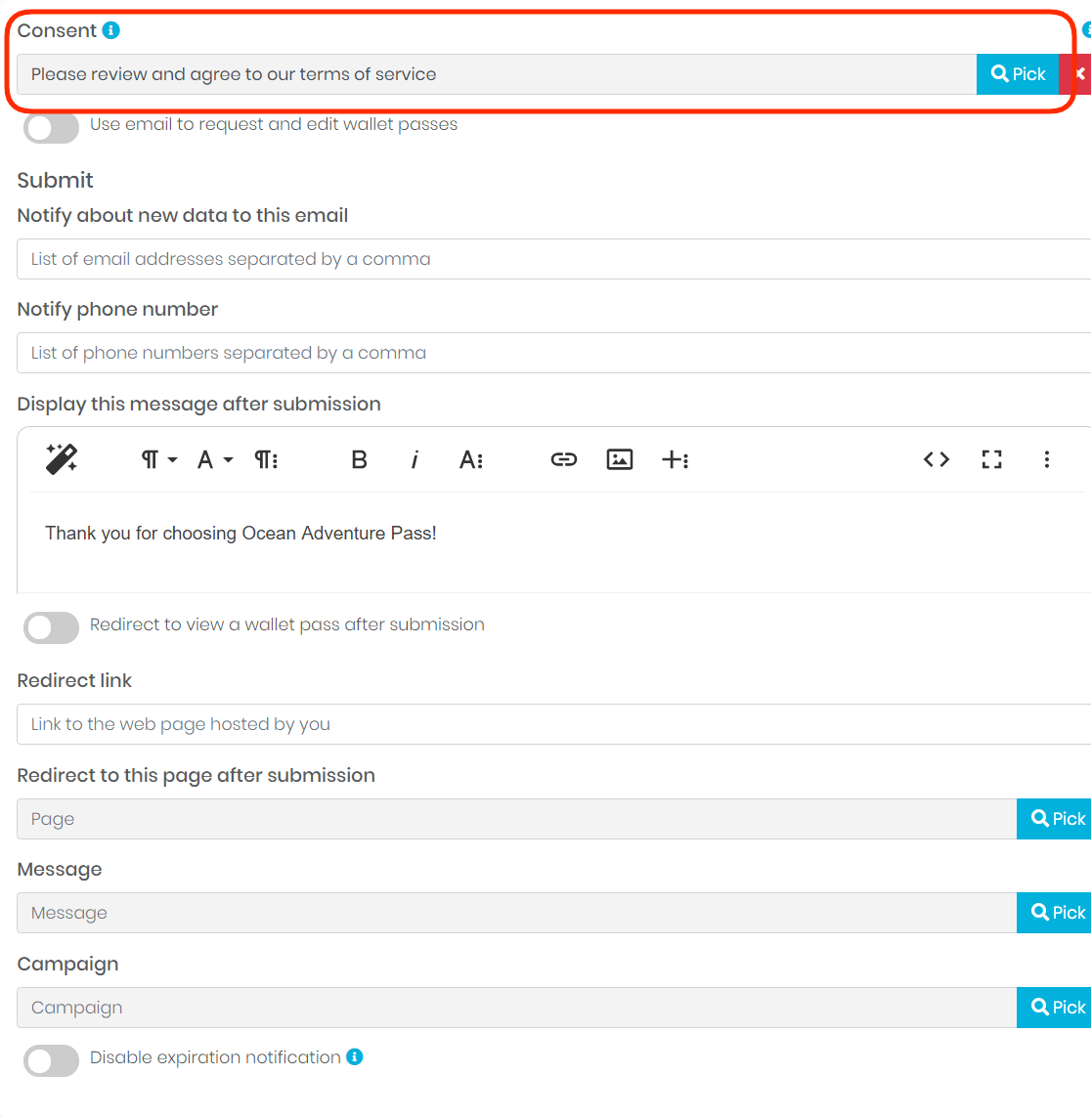Focus the notify email addresses field
This screenshot has width=1092, height=1118.
(553, 259)
